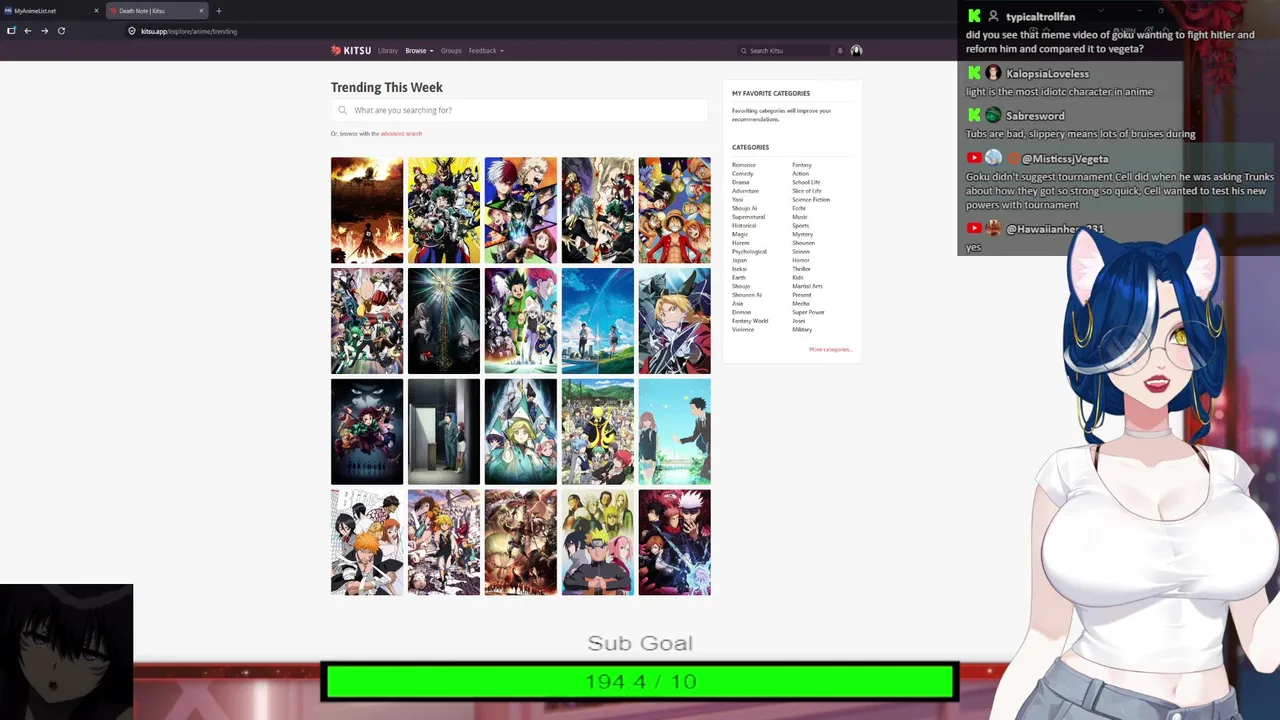Image resolution: width=1280 pixels, height=720 pixels.
Task: Click the Search Kitsu field
Action: [785, 50]
